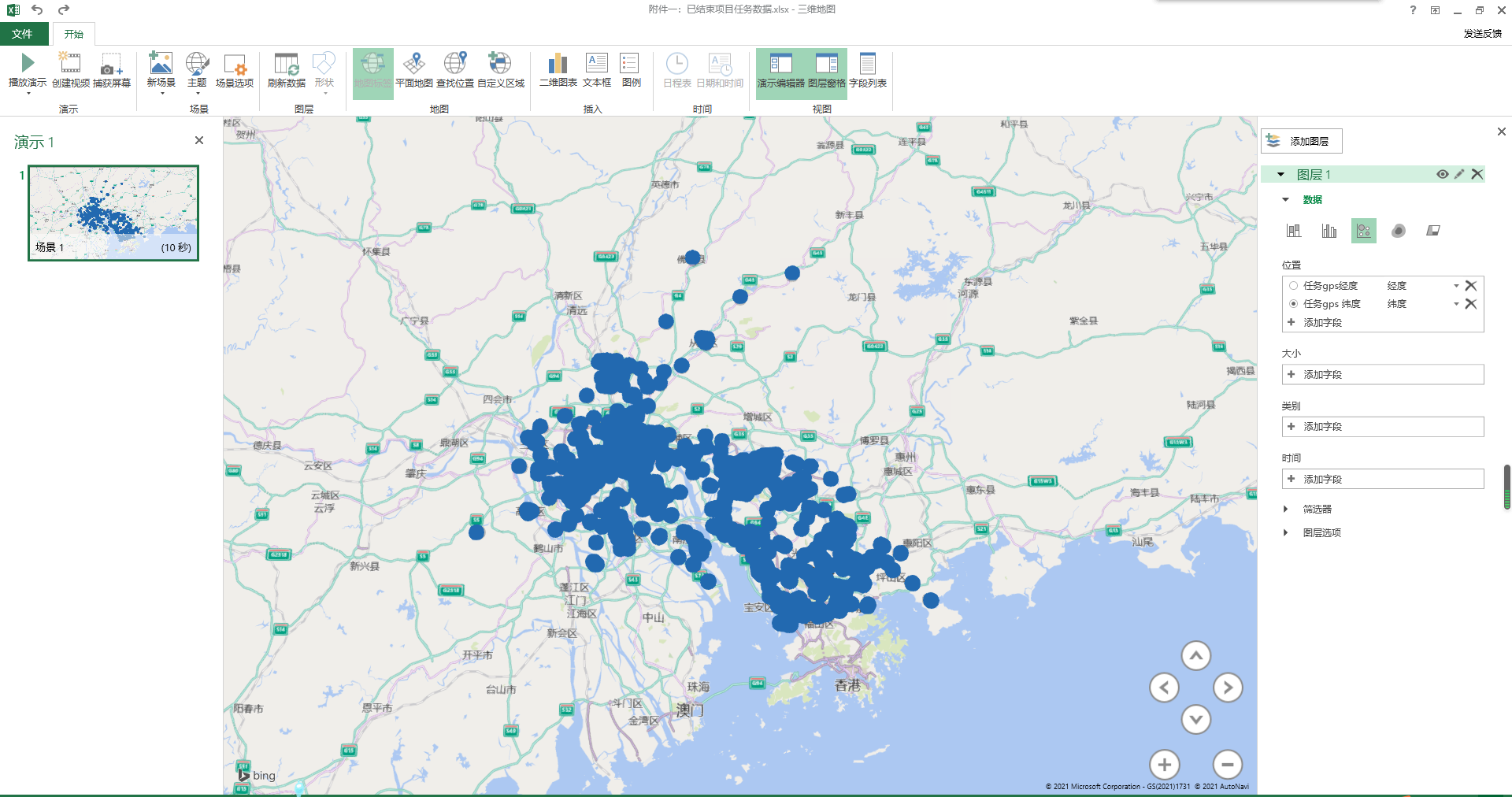Screen dimensions: 1512x797
Task: Click the 播放演示 play tour icon
Action: click(x=28, y=63)
